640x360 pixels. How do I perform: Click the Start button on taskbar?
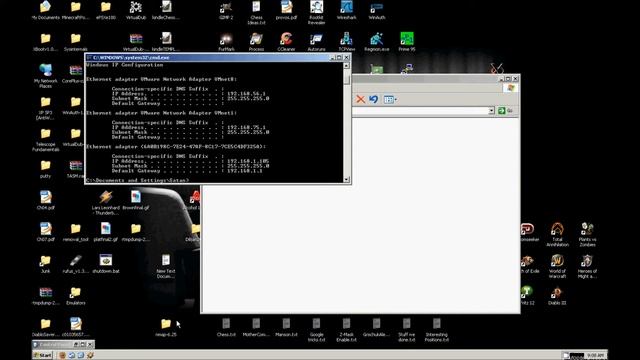(43, 356)
